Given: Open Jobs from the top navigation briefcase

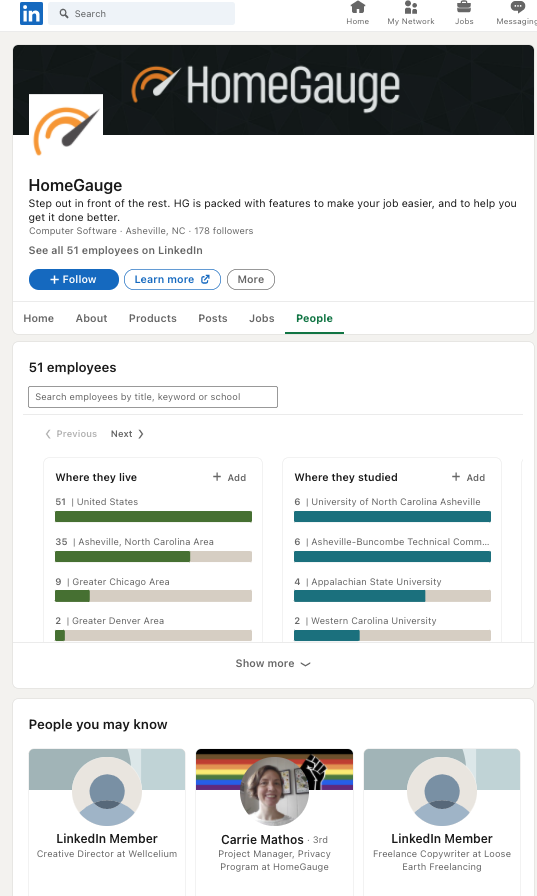Looking at the screenshot, I should tap(464, 13).
